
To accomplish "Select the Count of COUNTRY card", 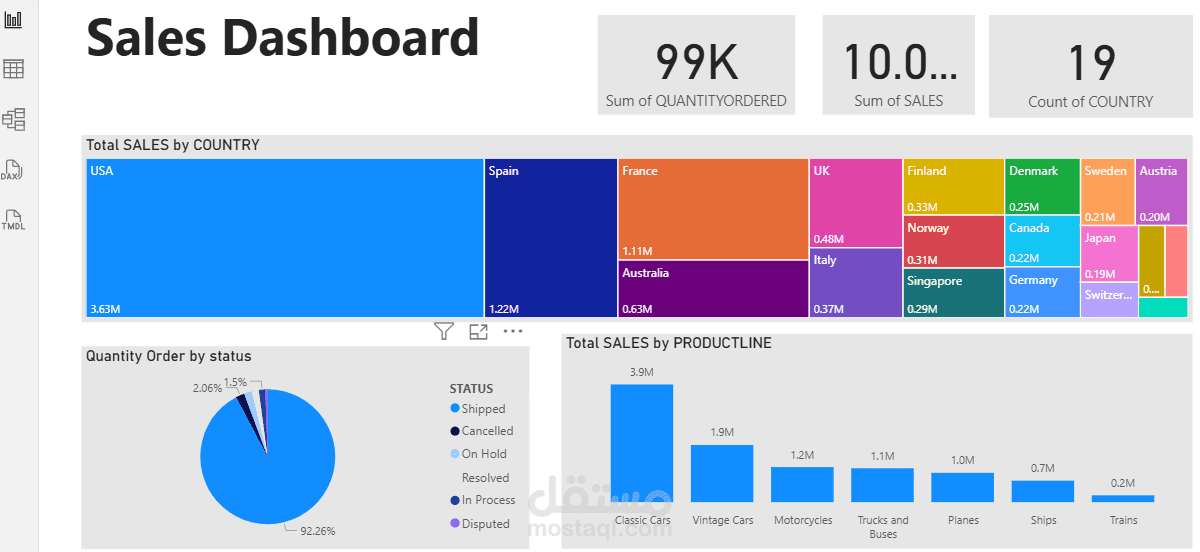I will [1090, 65].
